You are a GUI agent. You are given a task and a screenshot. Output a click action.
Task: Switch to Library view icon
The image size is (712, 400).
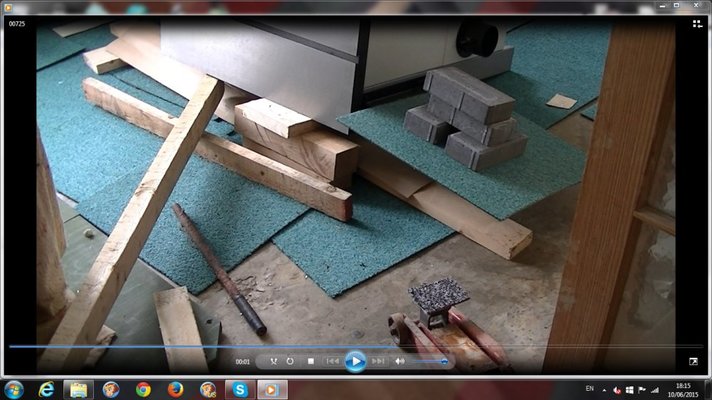point(696,23)
